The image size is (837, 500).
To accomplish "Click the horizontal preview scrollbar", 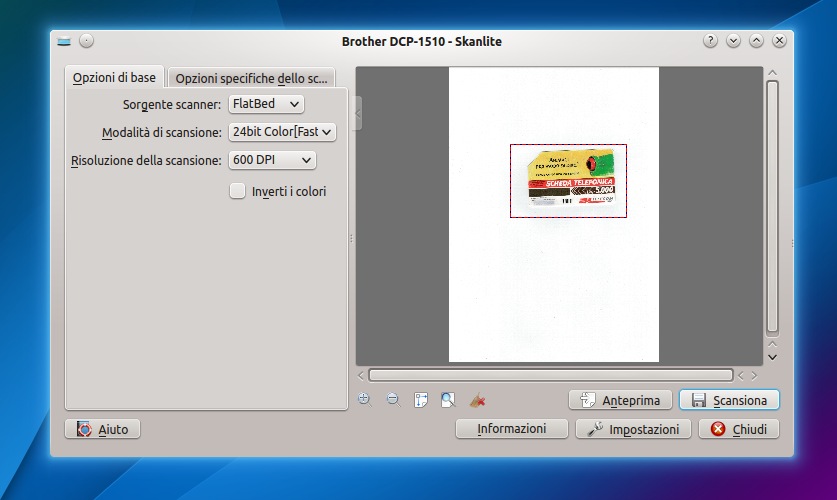I will point(550,376).
